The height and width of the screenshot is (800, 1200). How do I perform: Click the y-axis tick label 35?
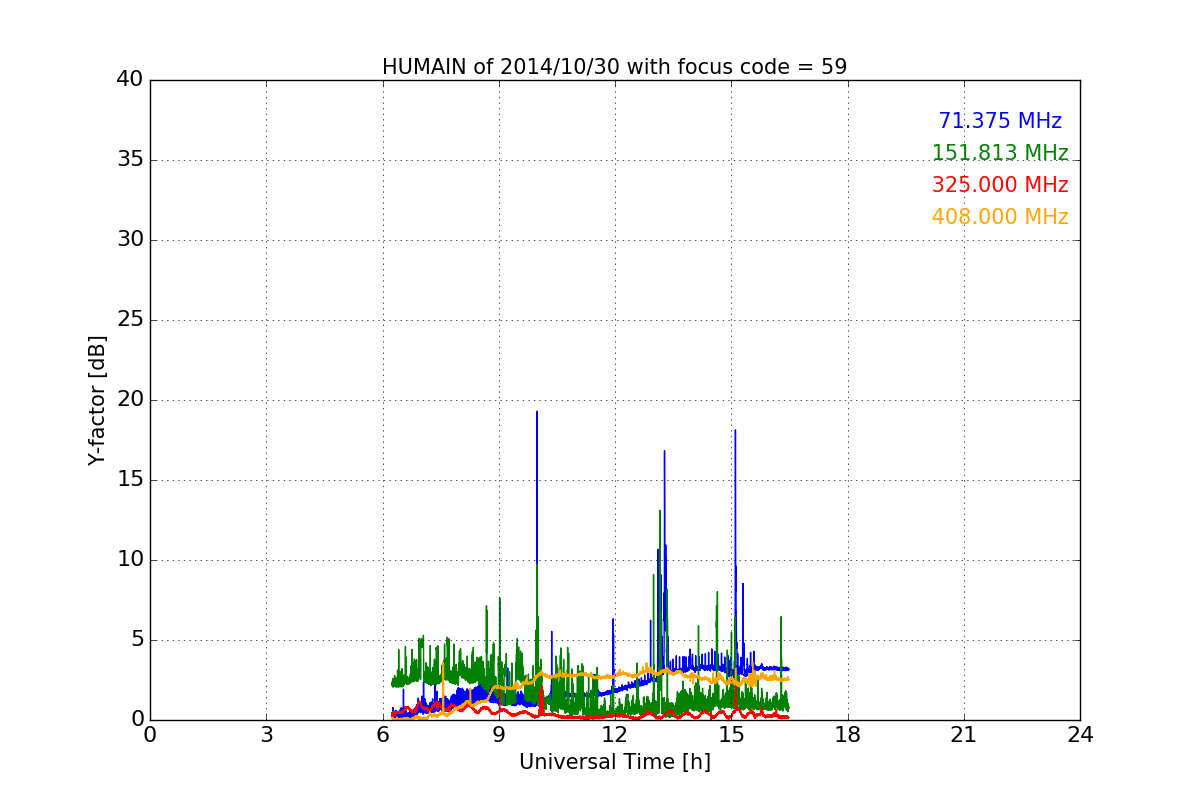(x=129, y=160)
